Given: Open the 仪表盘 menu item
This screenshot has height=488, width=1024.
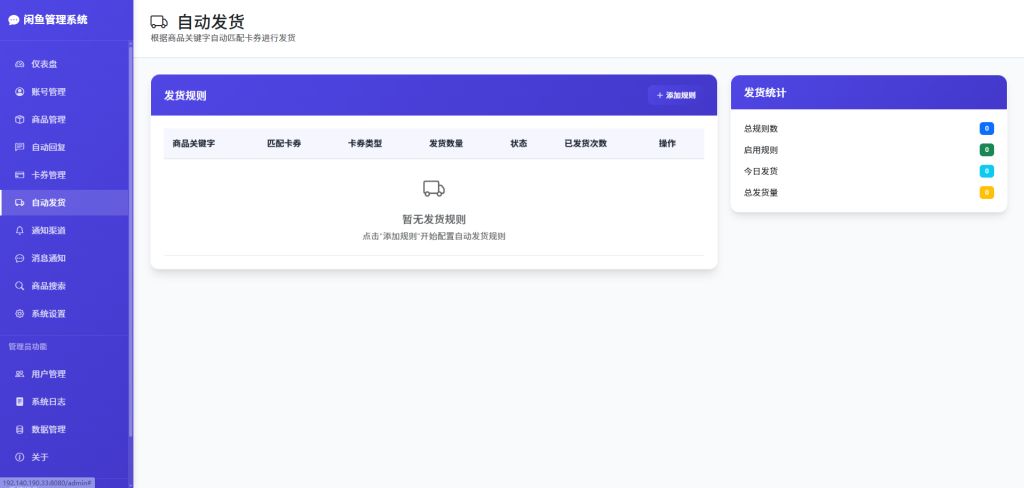Looking at the screenshot, I should coord(64,64).
